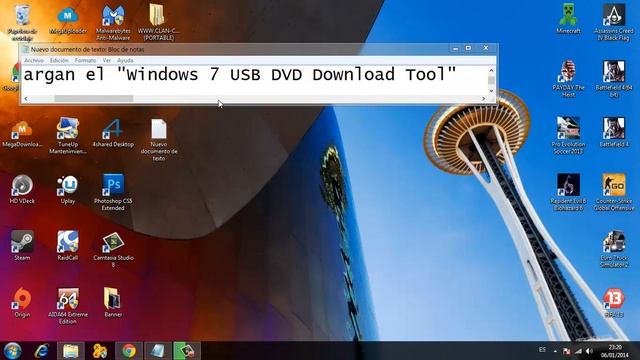Open the Edición menu in Notepad
Image resolution: width=640 pixels, height=360 pixels.
point(59,60)
